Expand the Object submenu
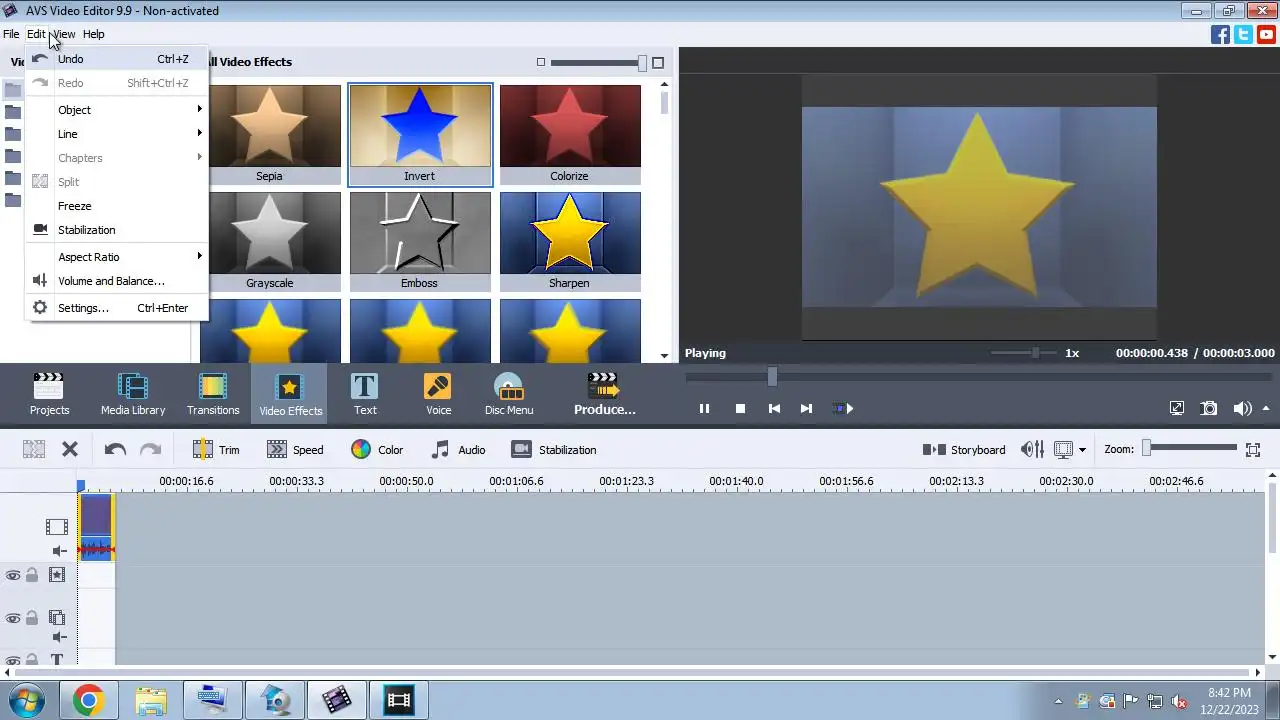The image size is (1280, 720). coord(118,110)
